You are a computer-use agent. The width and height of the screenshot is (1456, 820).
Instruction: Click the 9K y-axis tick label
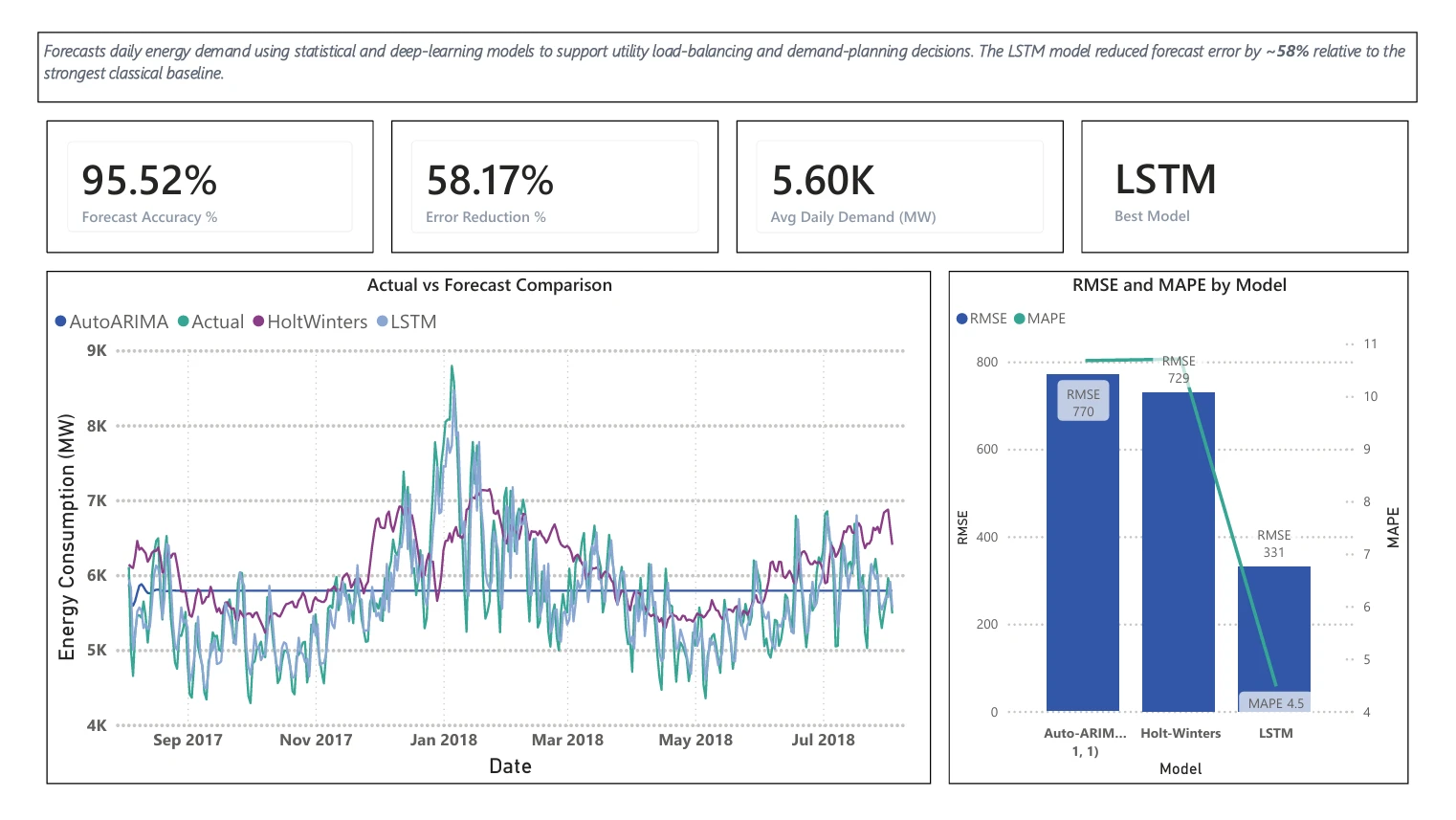tap(97, 350)
